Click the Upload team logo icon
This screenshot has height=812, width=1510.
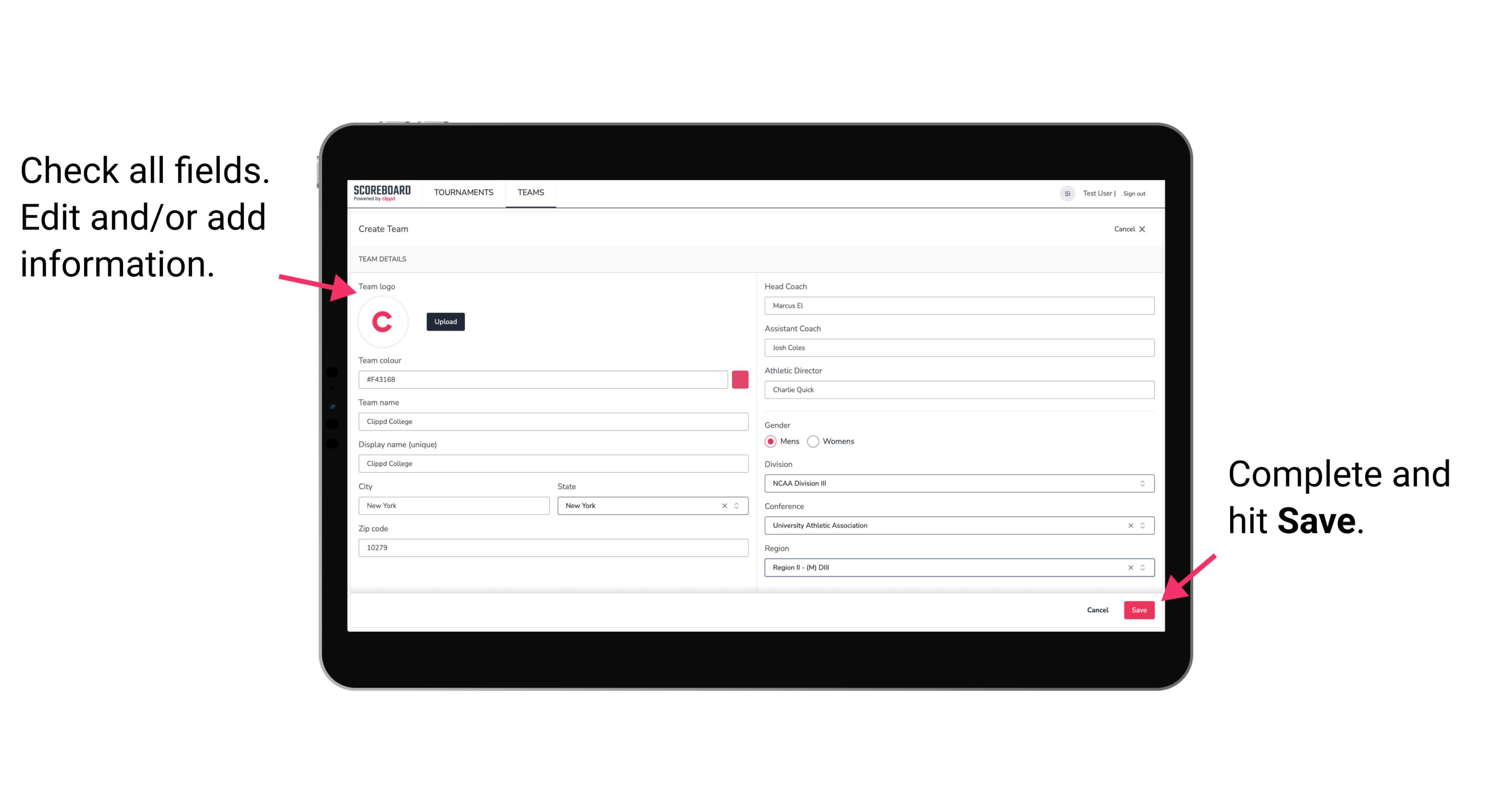pyautogui.click(x=446, y=322)
